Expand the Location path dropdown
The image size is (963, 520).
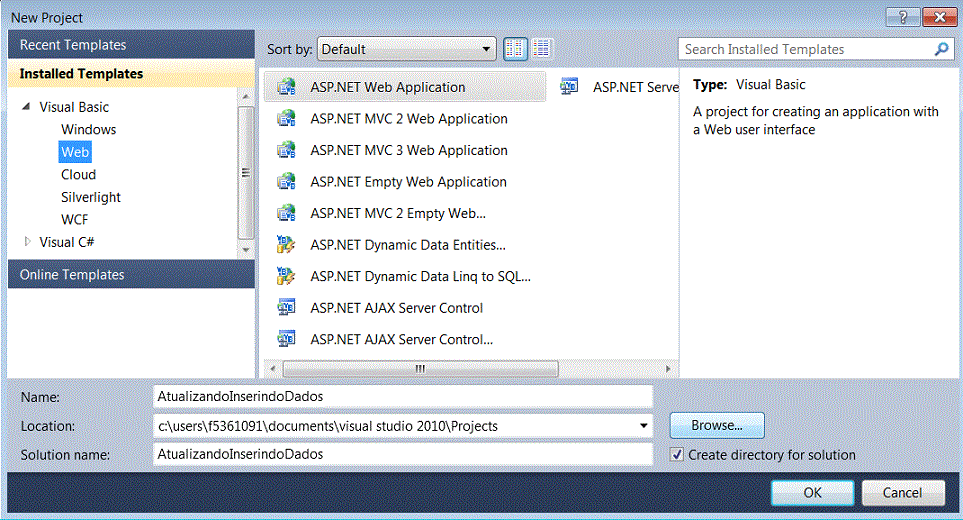pos(641,426)
